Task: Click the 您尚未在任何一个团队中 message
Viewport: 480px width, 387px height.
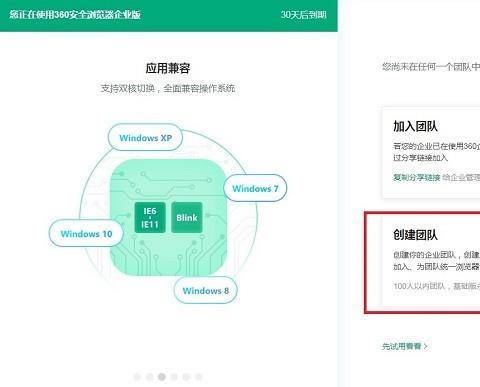Action: [x=431, y=67]
